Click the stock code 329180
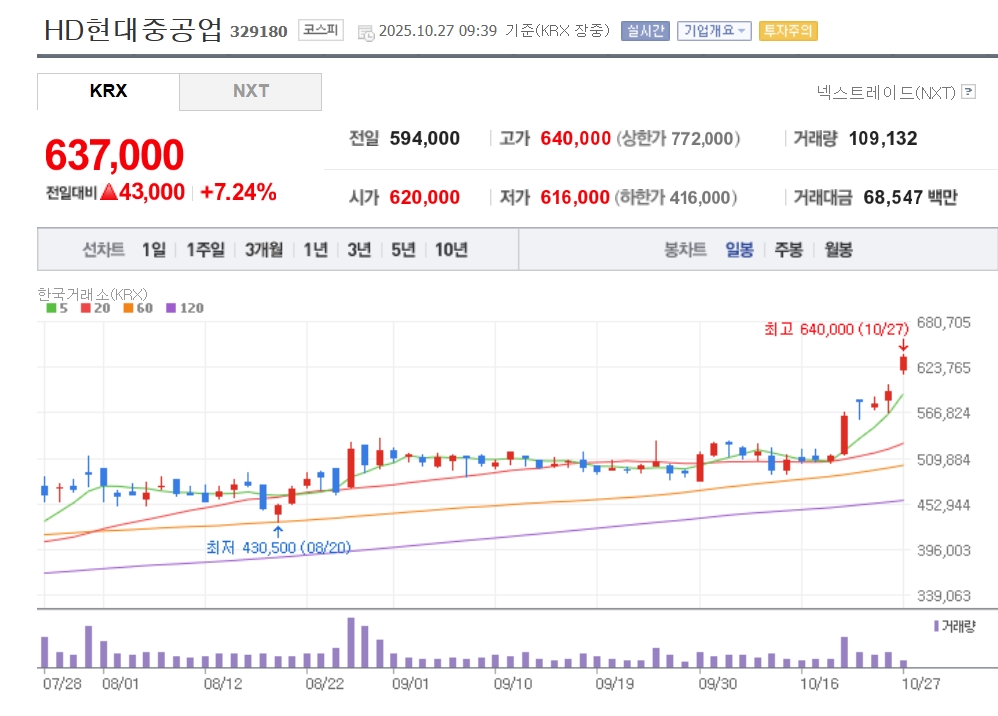The width and height of the screenshot is (998, 716). coord(258,31)
